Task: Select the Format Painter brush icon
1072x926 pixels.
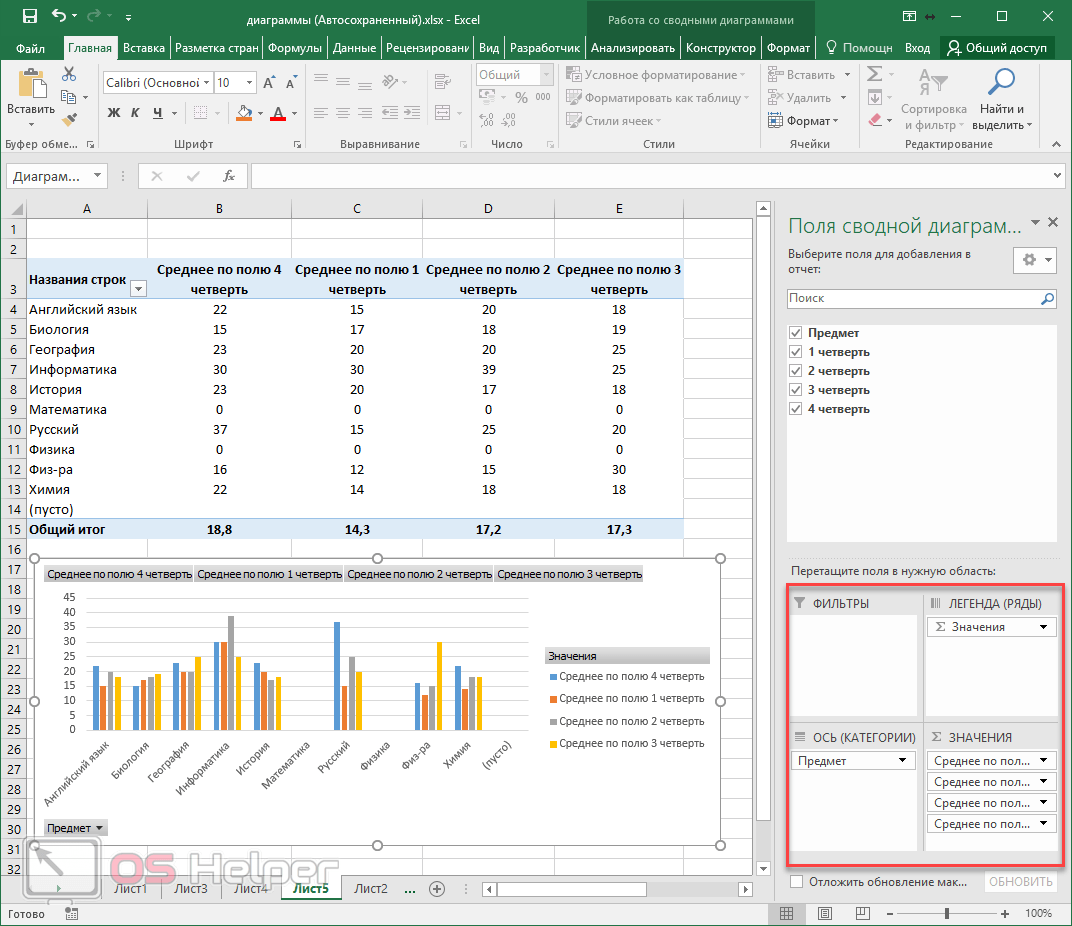Action: click(69, 120)
